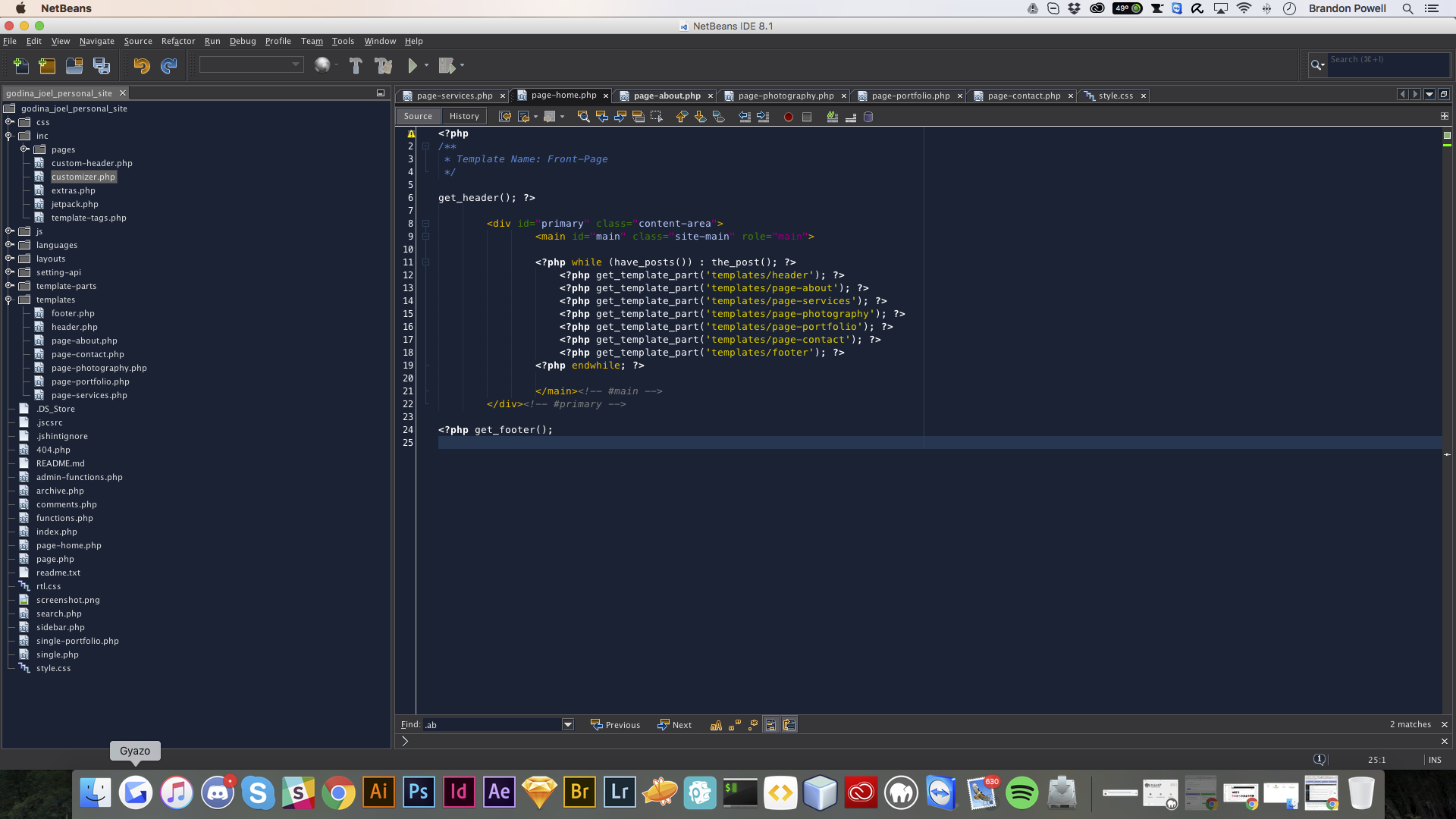Collapse the templates folder node

point(10,300)
